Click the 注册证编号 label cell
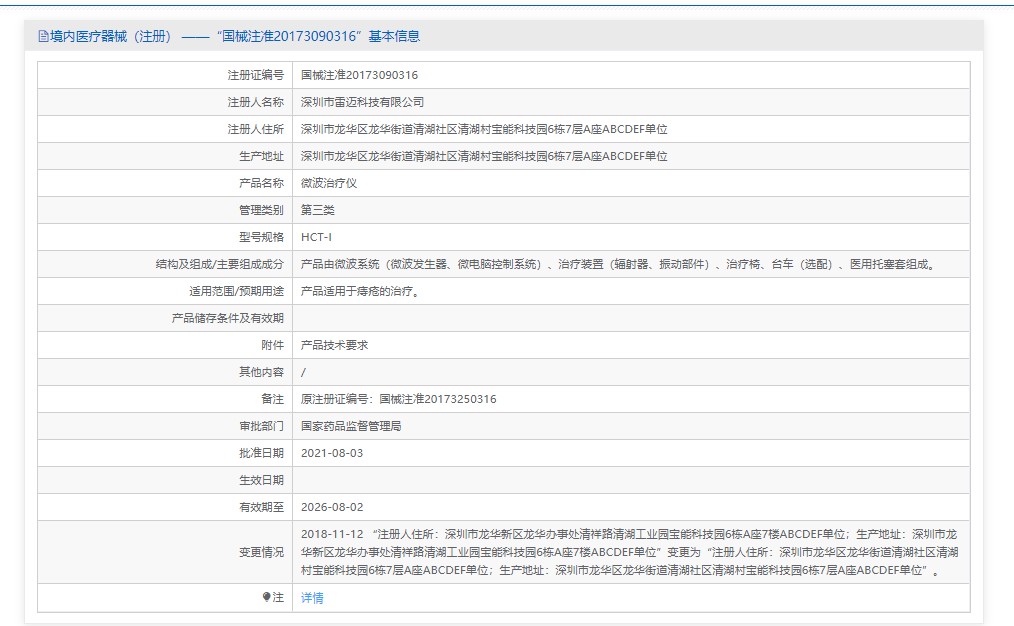 click(255, 75)
